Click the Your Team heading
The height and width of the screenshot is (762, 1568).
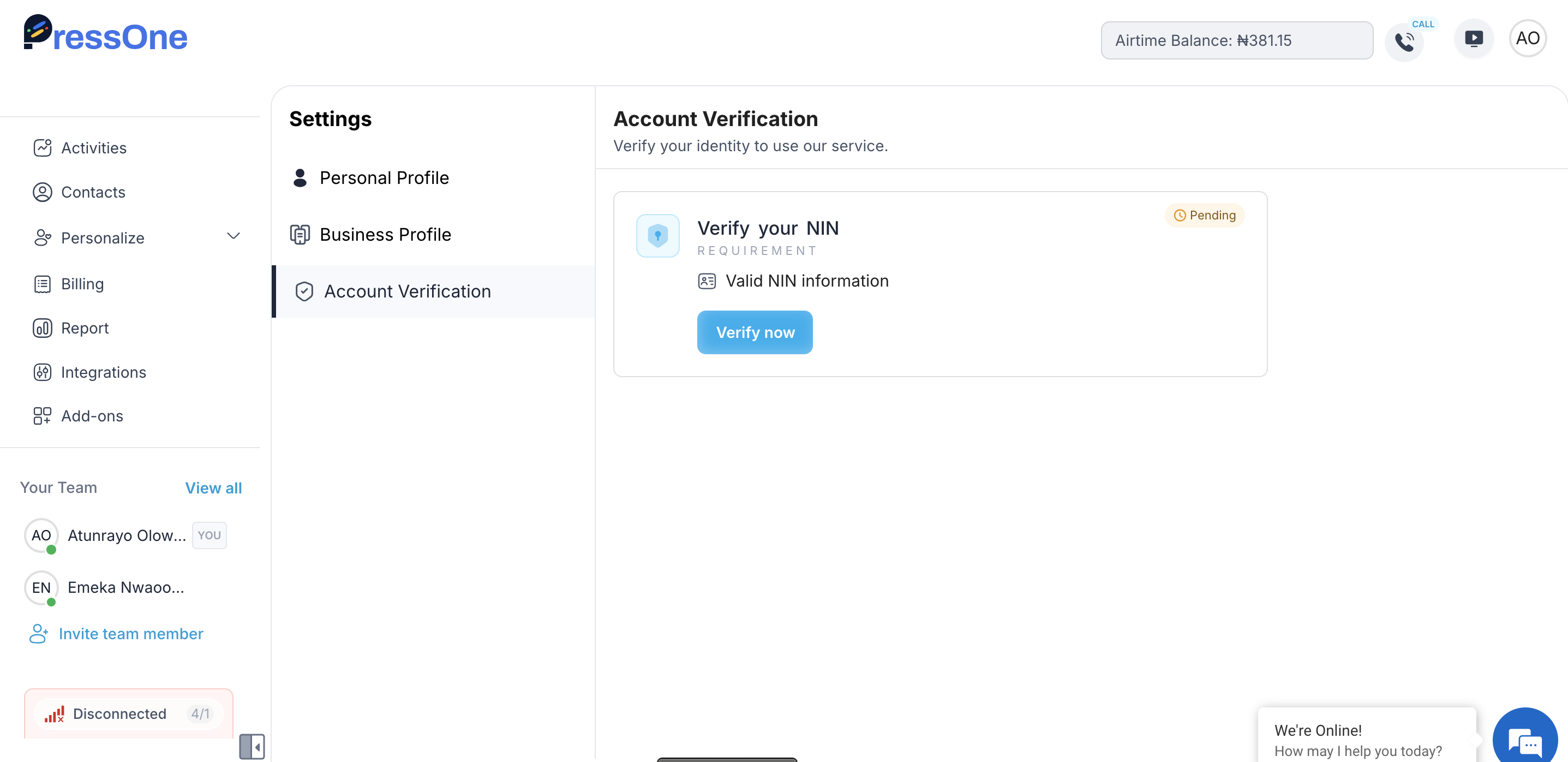click(58, 488)
